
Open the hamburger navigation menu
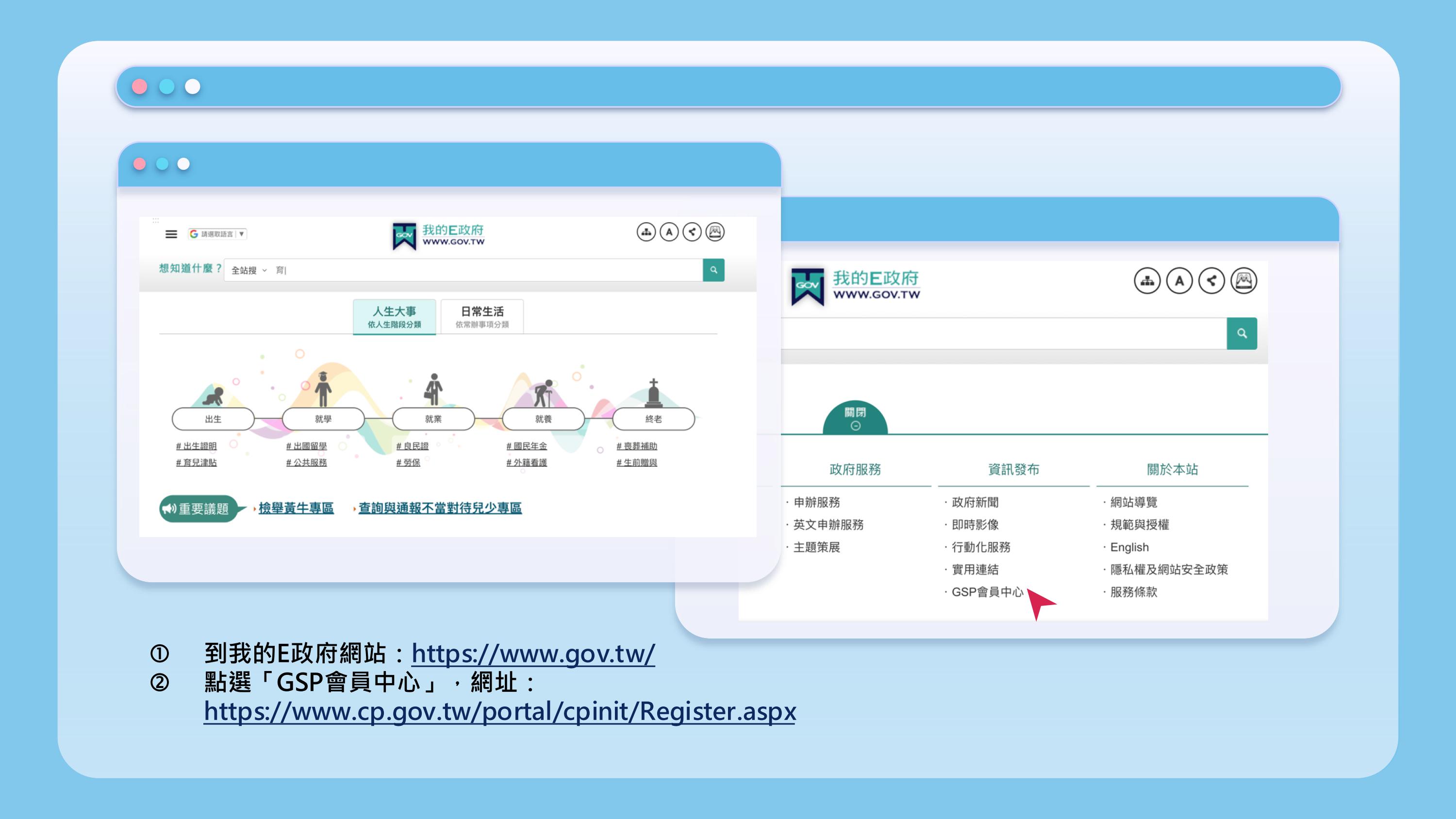[x=171, y=234]
